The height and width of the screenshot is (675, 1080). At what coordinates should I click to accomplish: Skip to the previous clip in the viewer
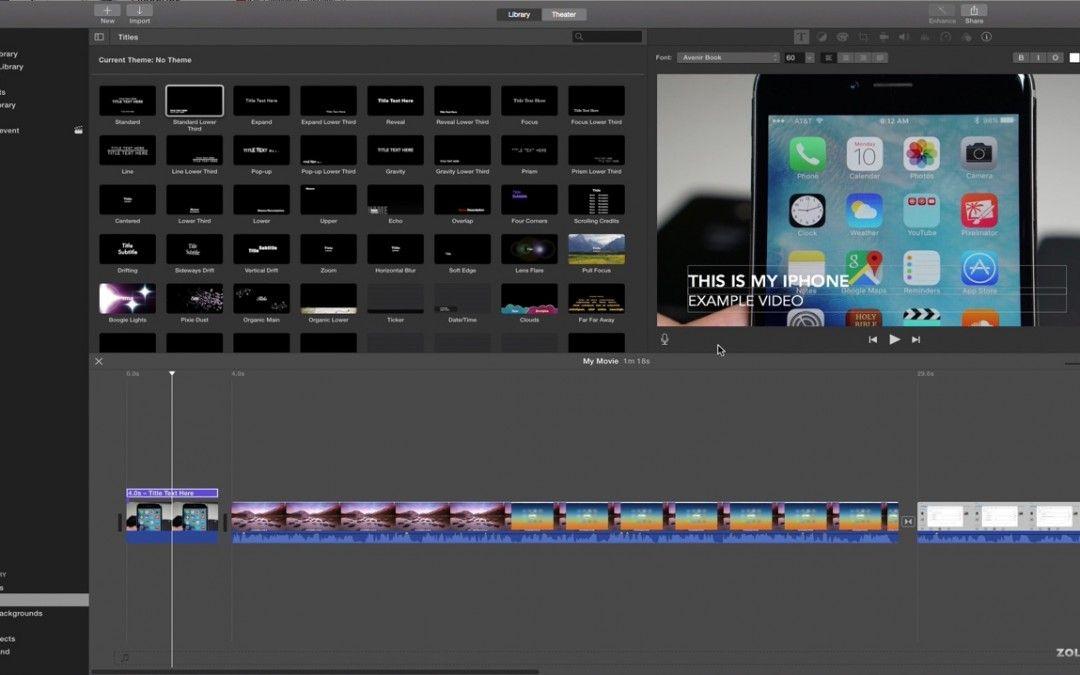873,340
